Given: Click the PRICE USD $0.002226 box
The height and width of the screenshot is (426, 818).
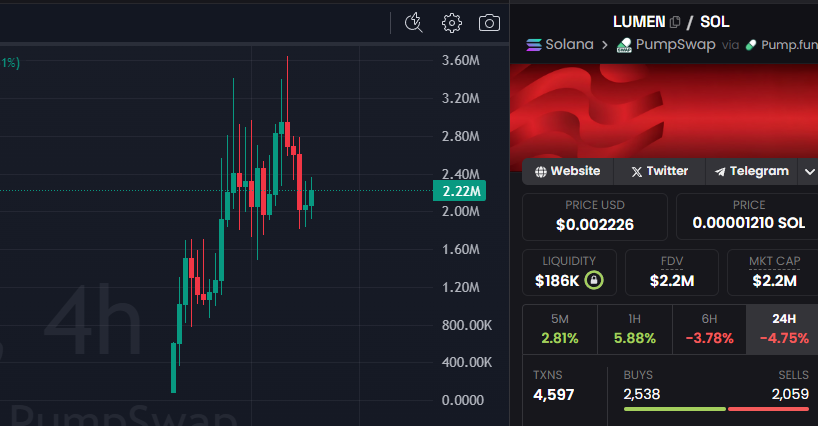Looking at the screenshot, I should coord(595,217).
